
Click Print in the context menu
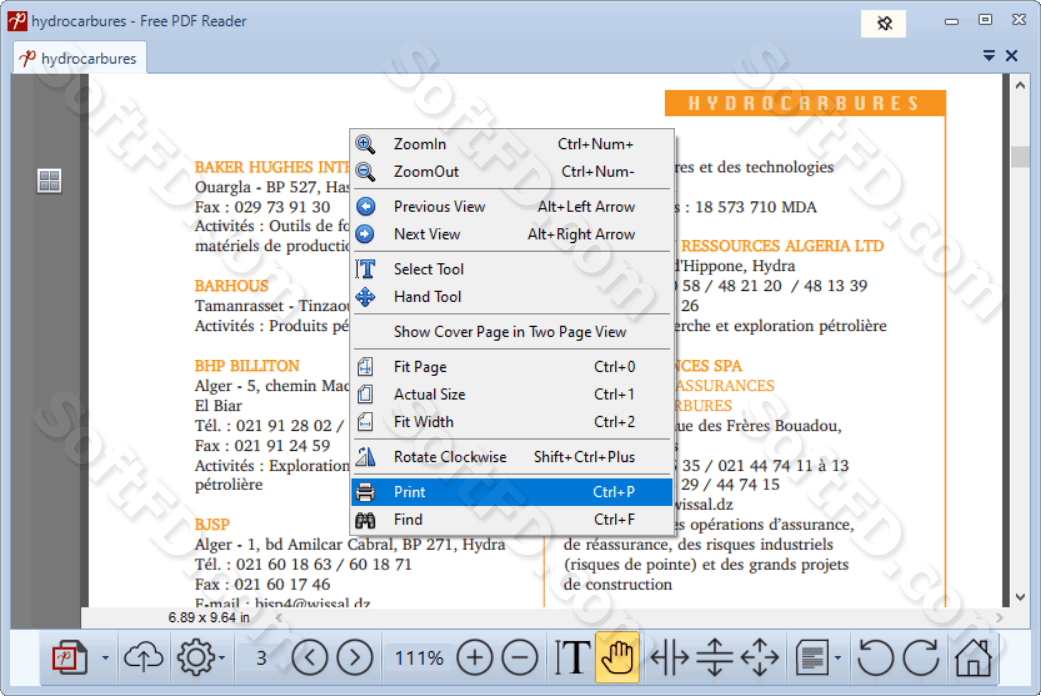coord(512,492)
